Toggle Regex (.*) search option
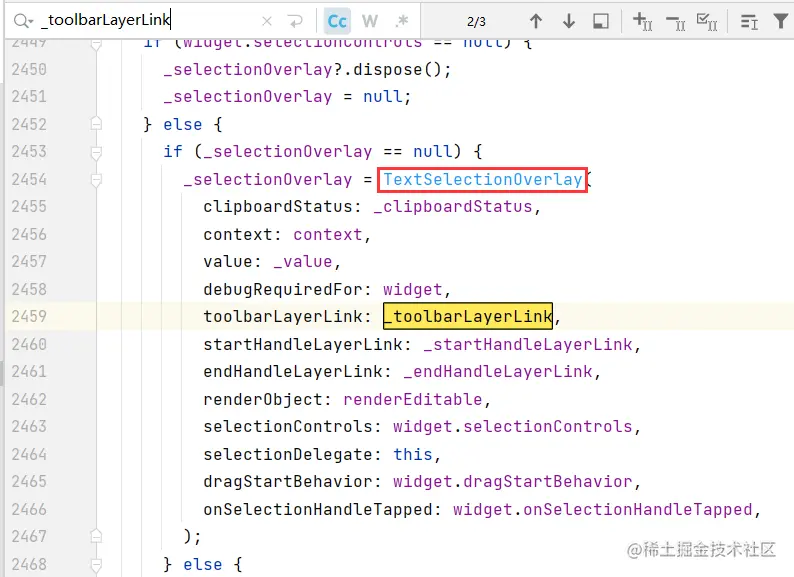 pyautogui.click(x=402, y=21)
